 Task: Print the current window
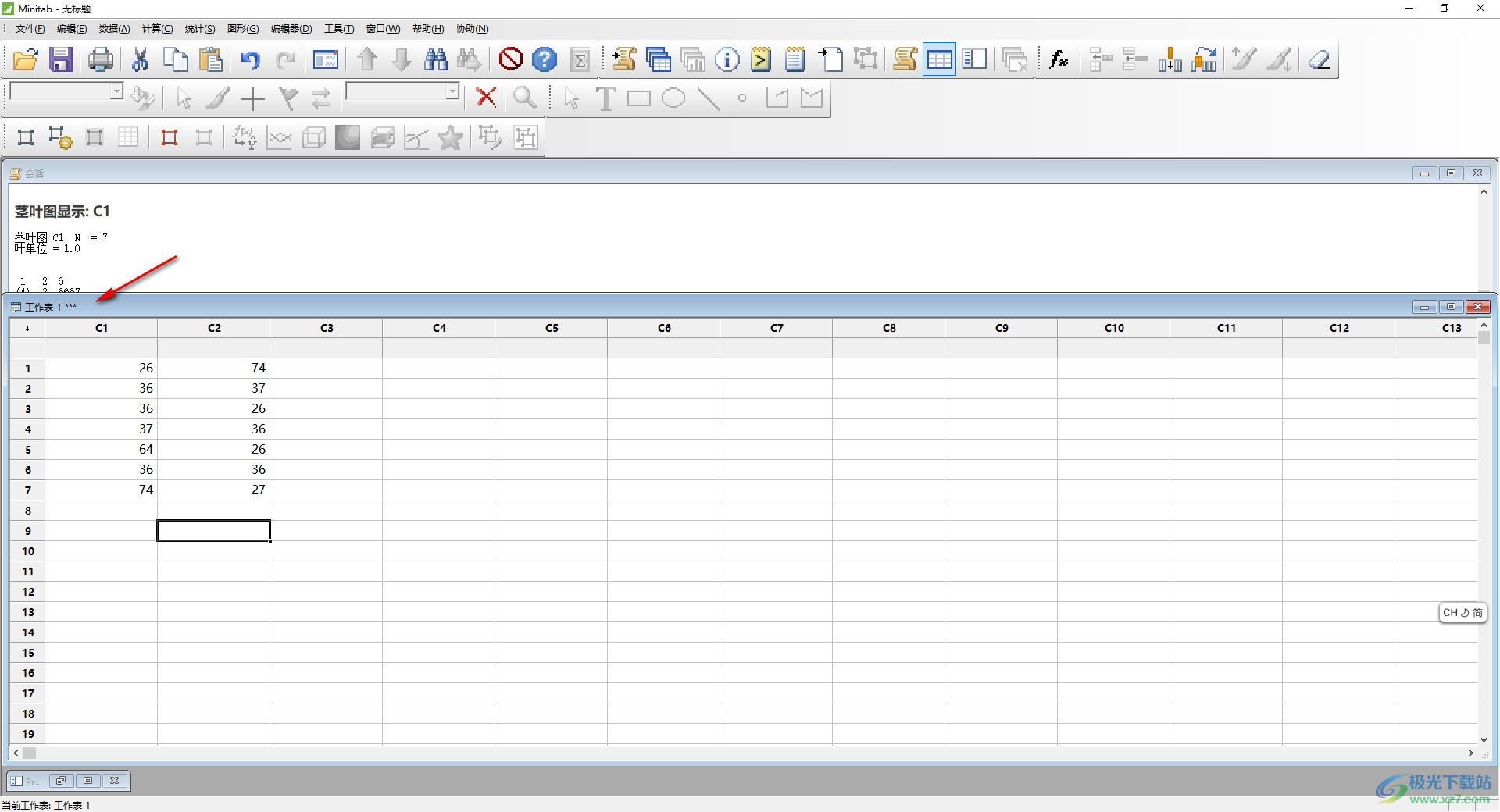pyautogui.click(x=100, y=59)
